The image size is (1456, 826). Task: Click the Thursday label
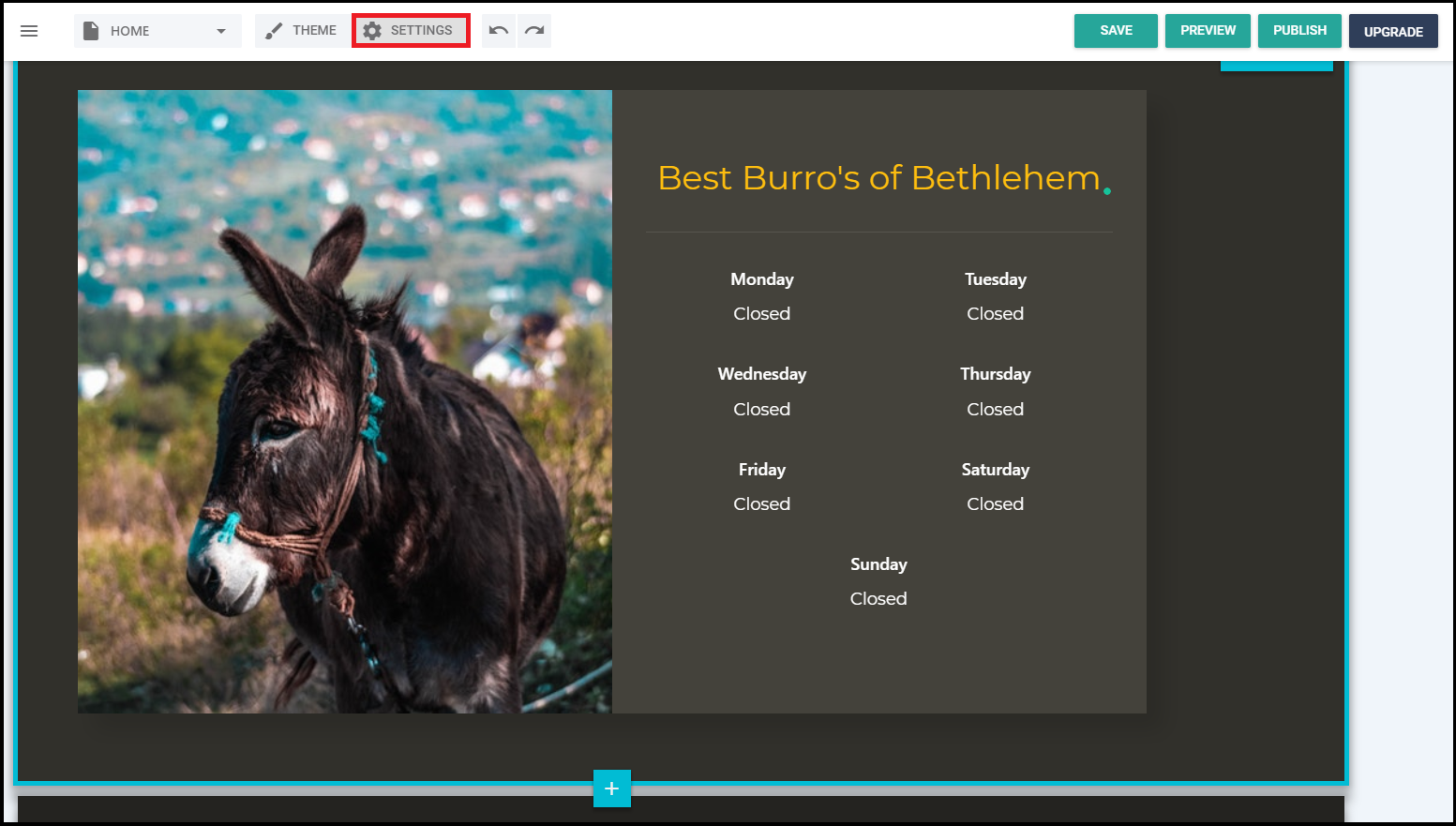point(996,374)
